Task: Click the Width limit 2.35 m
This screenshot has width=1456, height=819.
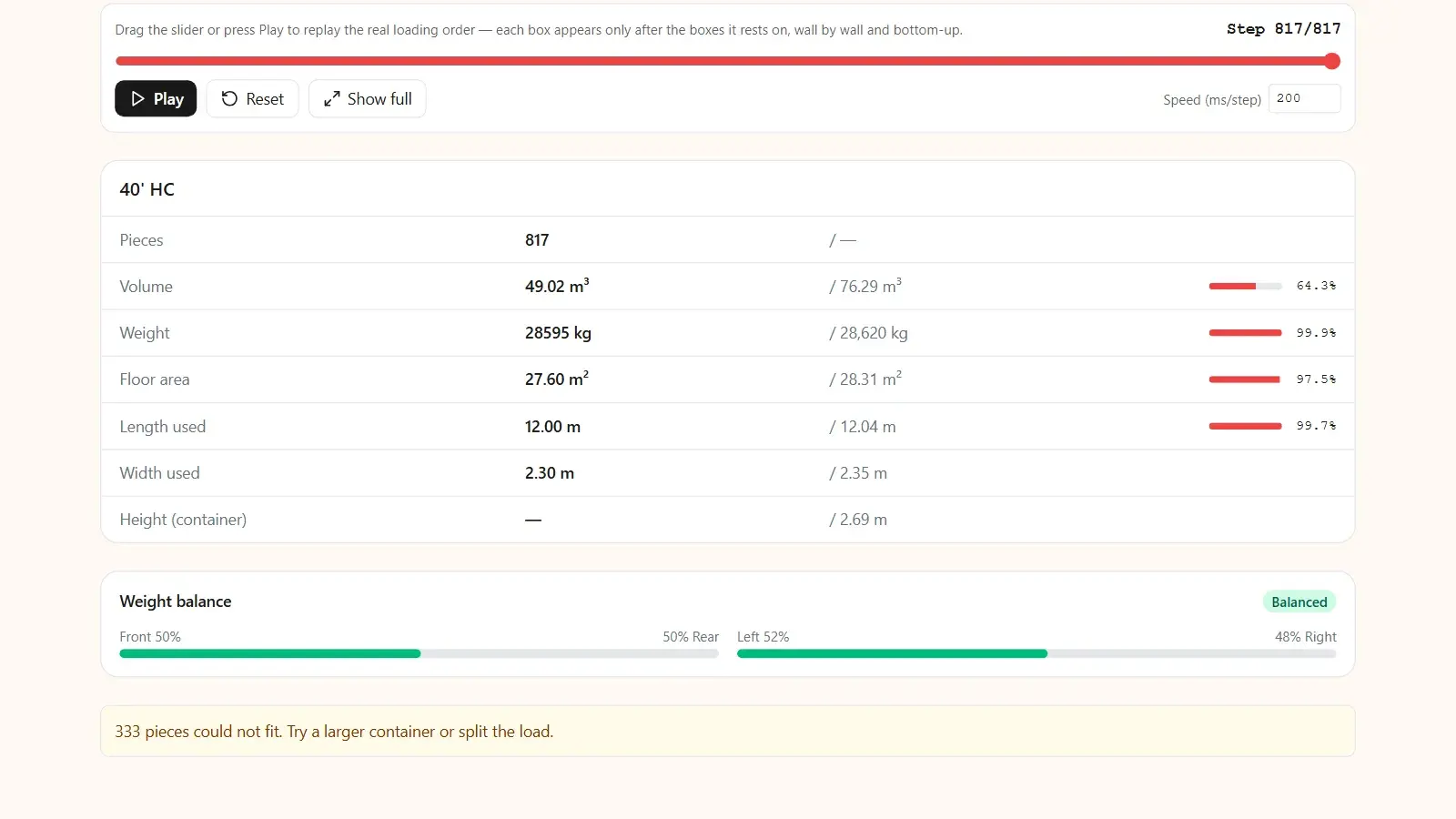Action: (858, 473)
